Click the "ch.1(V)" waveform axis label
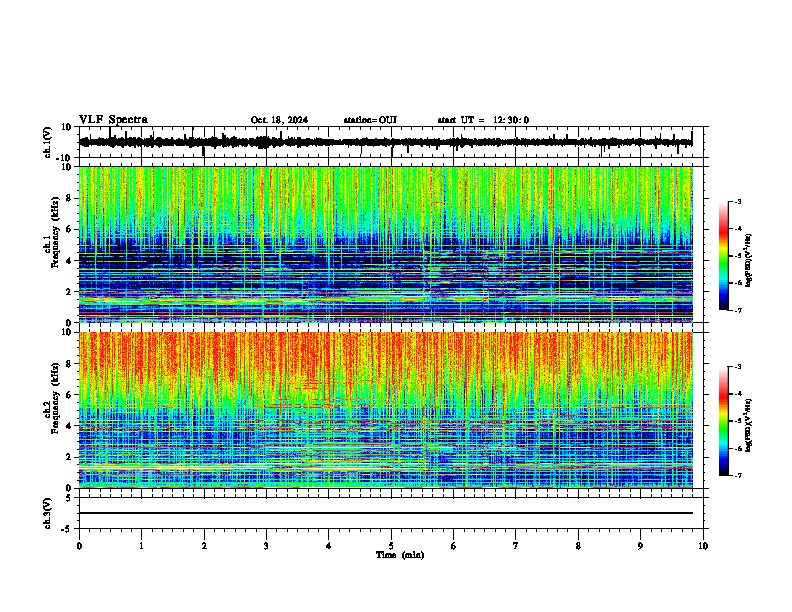Viewport: 792px width, 612px height. click(48, 142)
